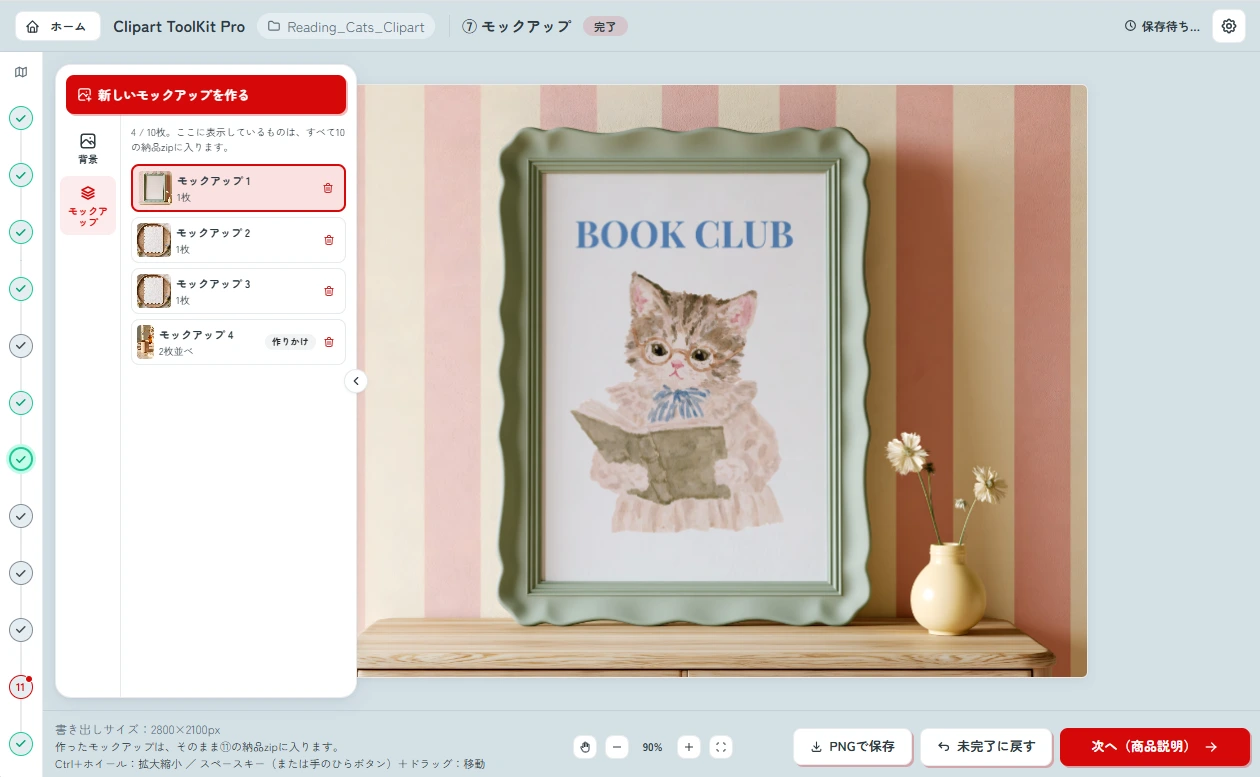
Task: Click the BOOK CLUB mockup preview image
Action: click(722, 381)
